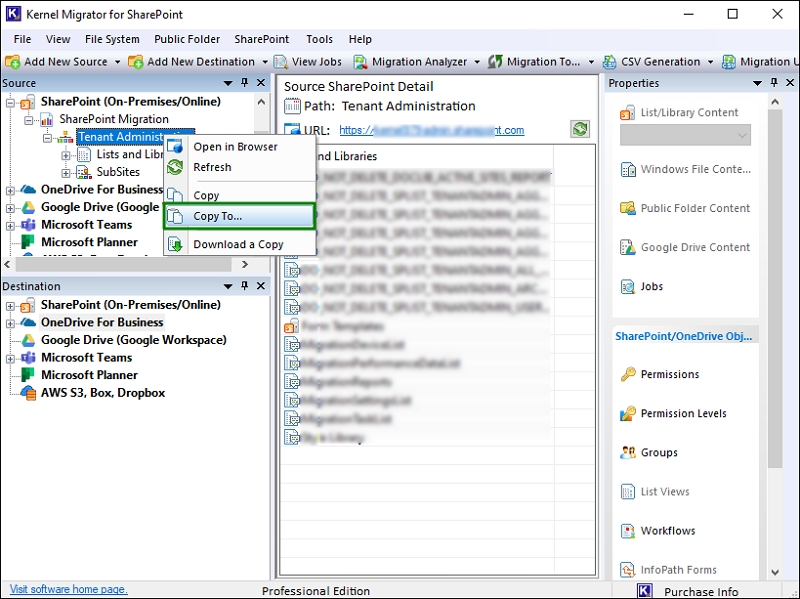Open the Migration Analyzer dropdown arrow
The width and height of the screenshot is (800, 599).
click(477, 62)
